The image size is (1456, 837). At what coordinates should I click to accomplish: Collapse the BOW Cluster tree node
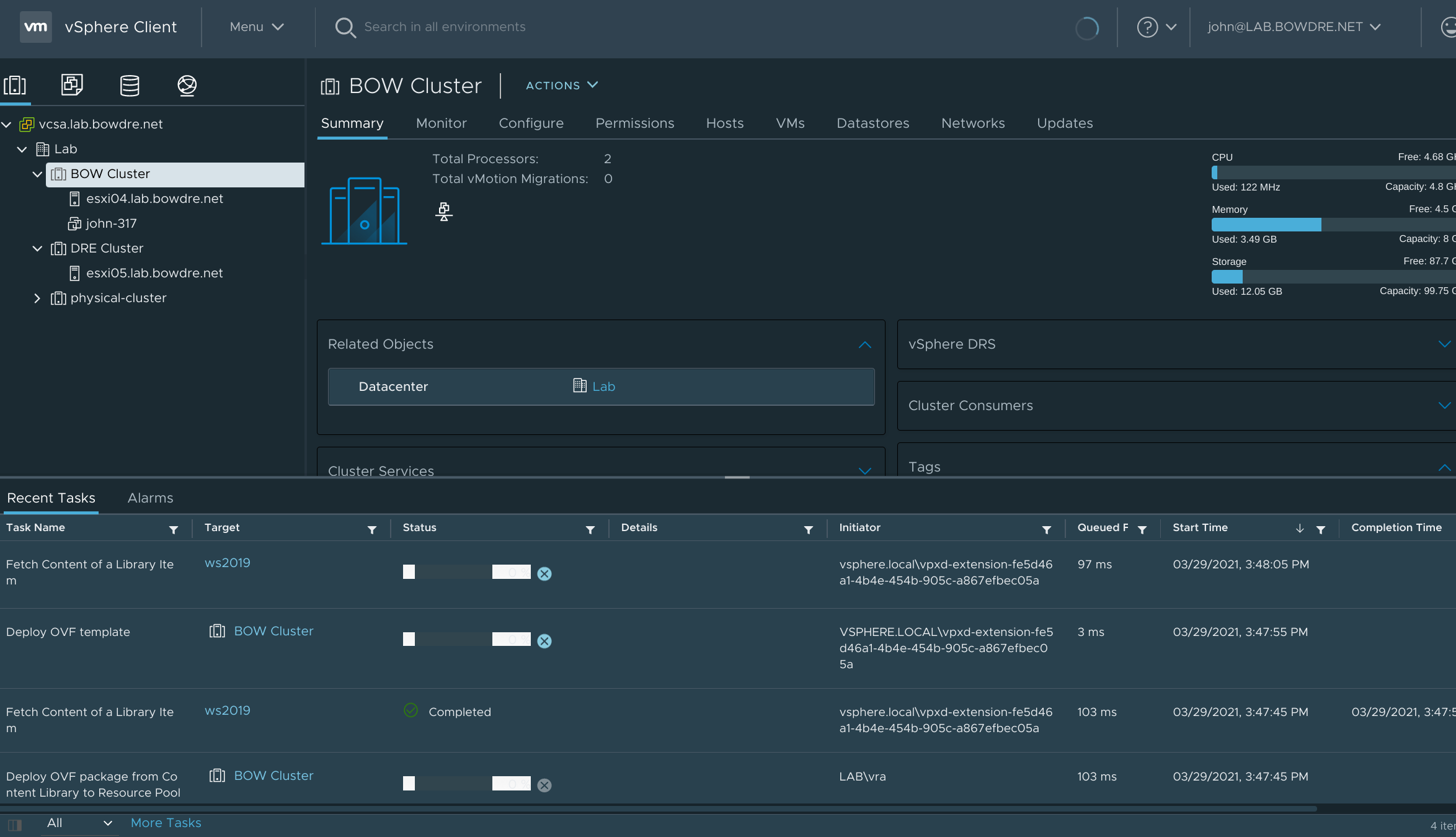[x=37, y=174]
